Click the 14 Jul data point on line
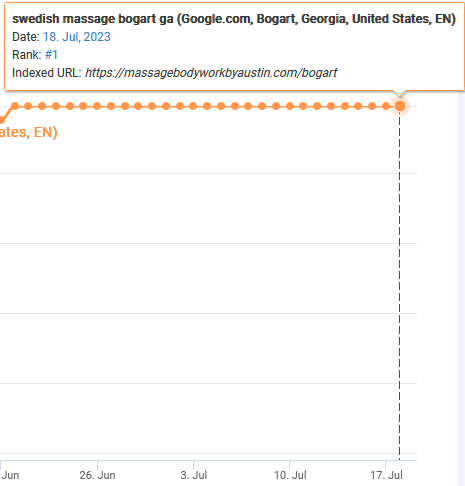This screenshot has width=465, height=486. coord(345,106)
